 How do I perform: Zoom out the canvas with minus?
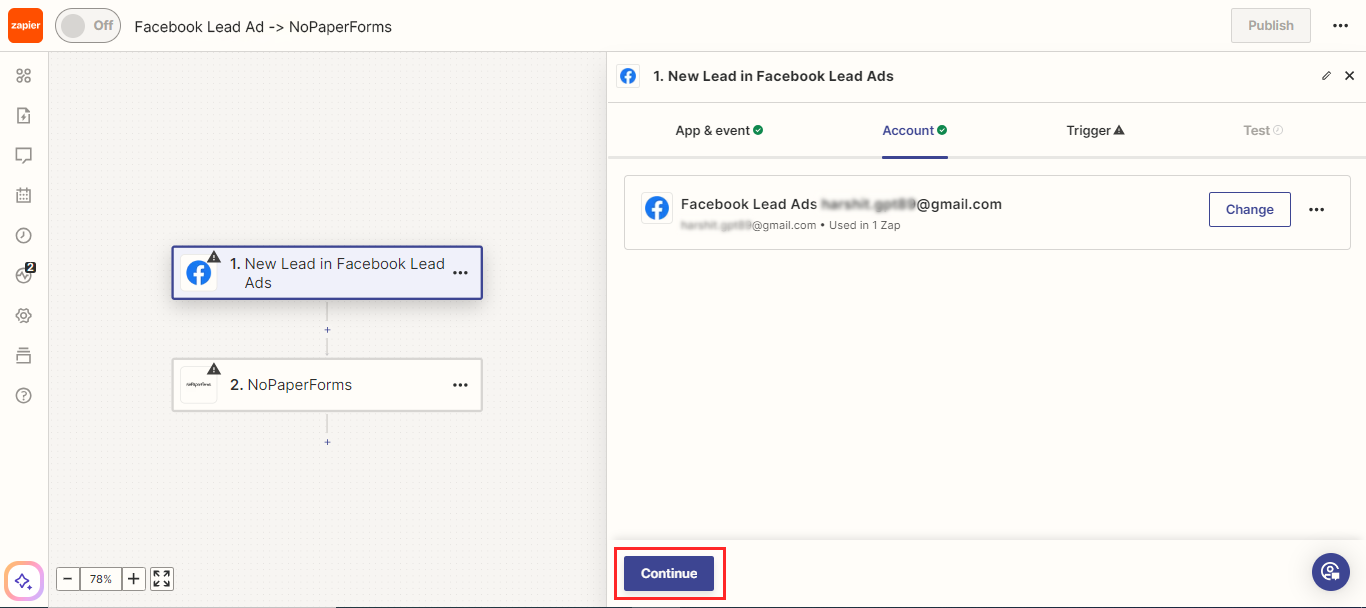68,579
